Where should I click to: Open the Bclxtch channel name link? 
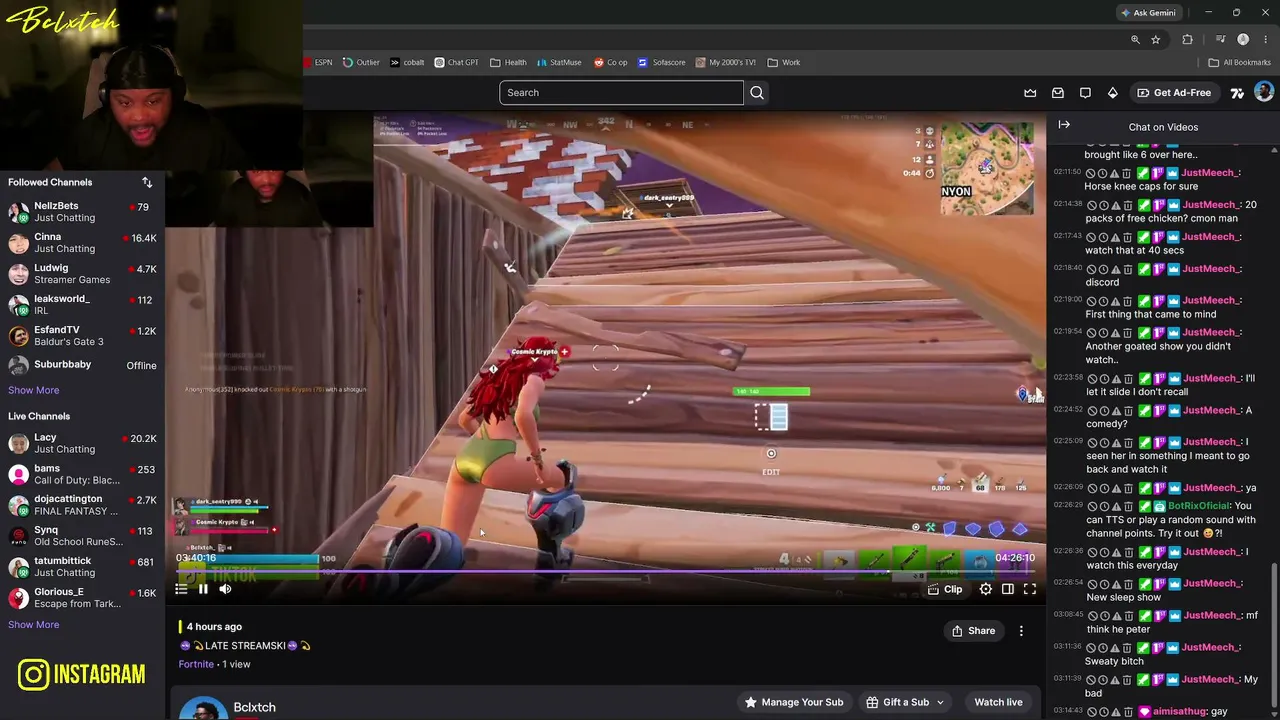254,707
